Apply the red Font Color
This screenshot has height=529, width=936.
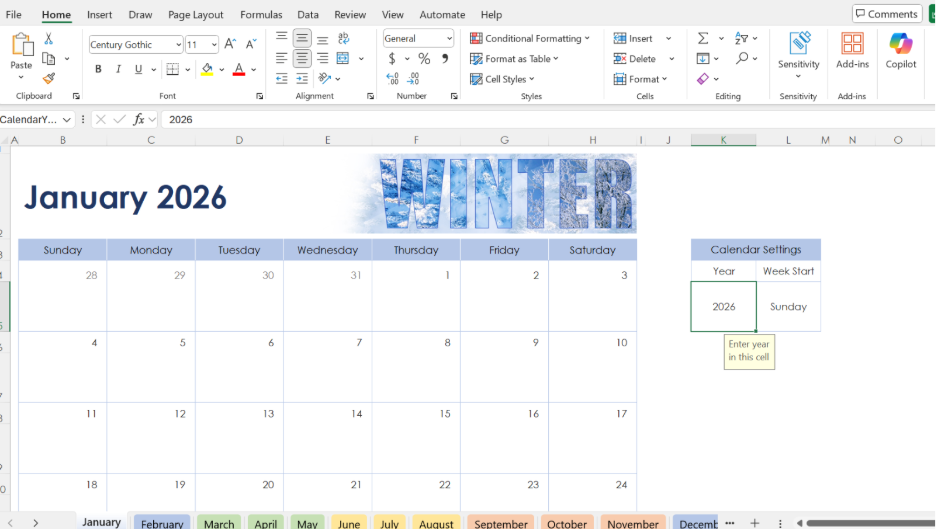239,69
